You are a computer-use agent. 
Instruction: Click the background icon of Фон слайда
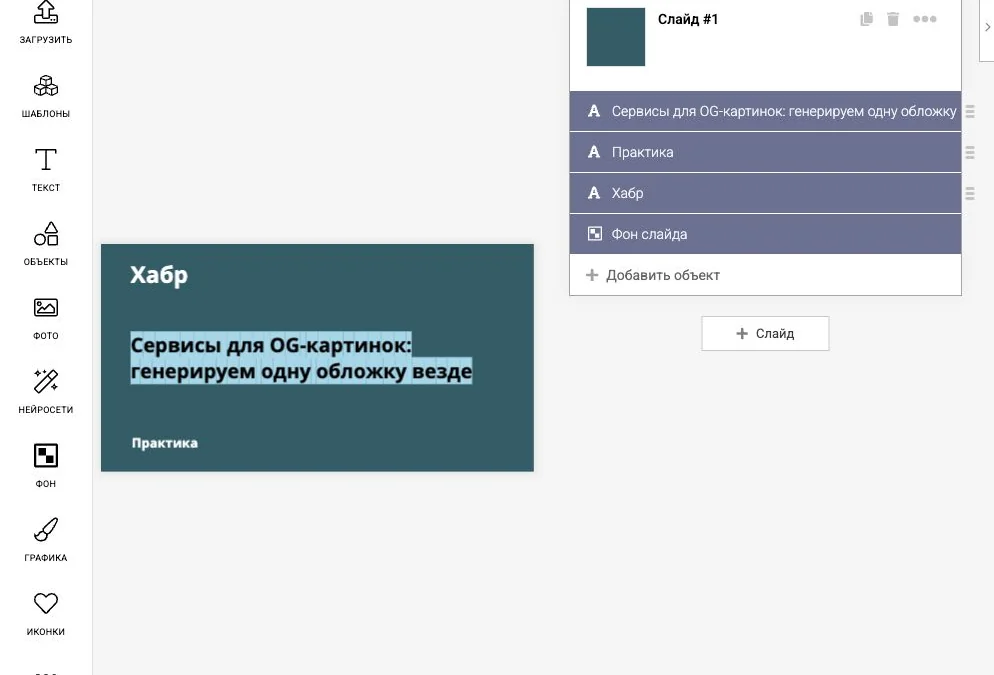click(x=595, y=234)
